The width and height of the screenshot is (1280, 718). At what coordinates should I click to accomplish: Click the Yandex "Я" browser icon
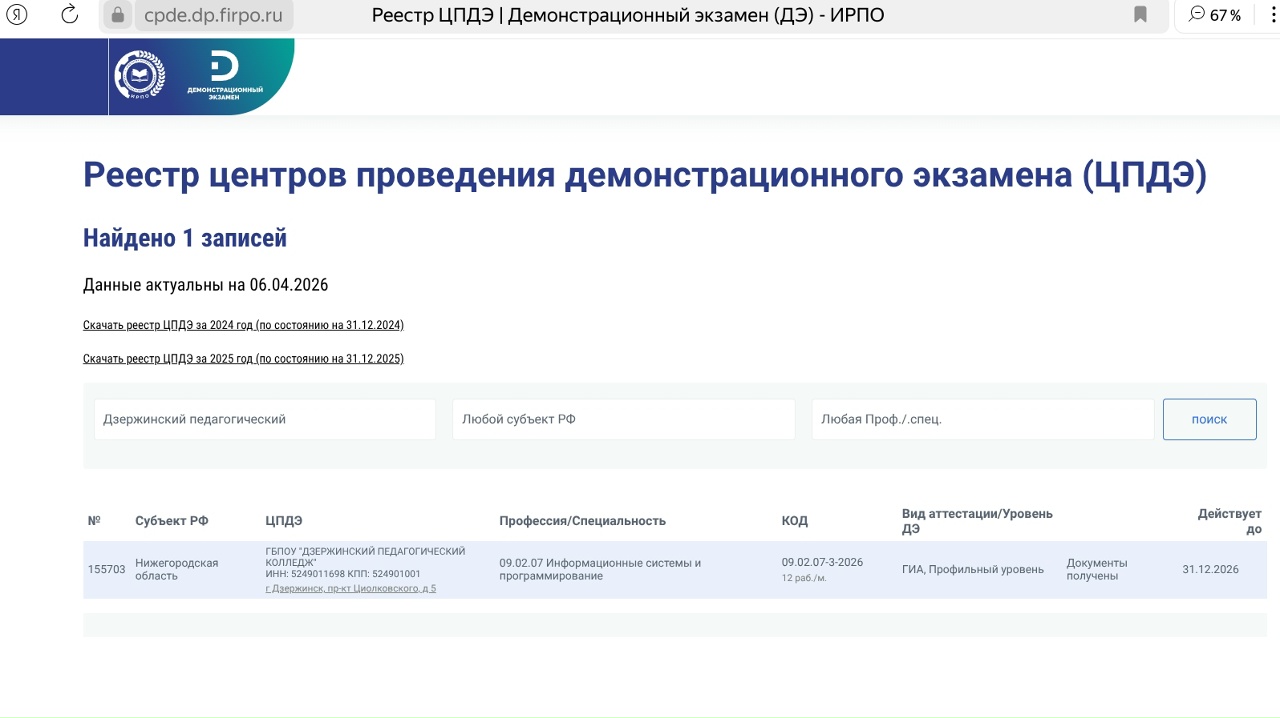tap(18, 15)
